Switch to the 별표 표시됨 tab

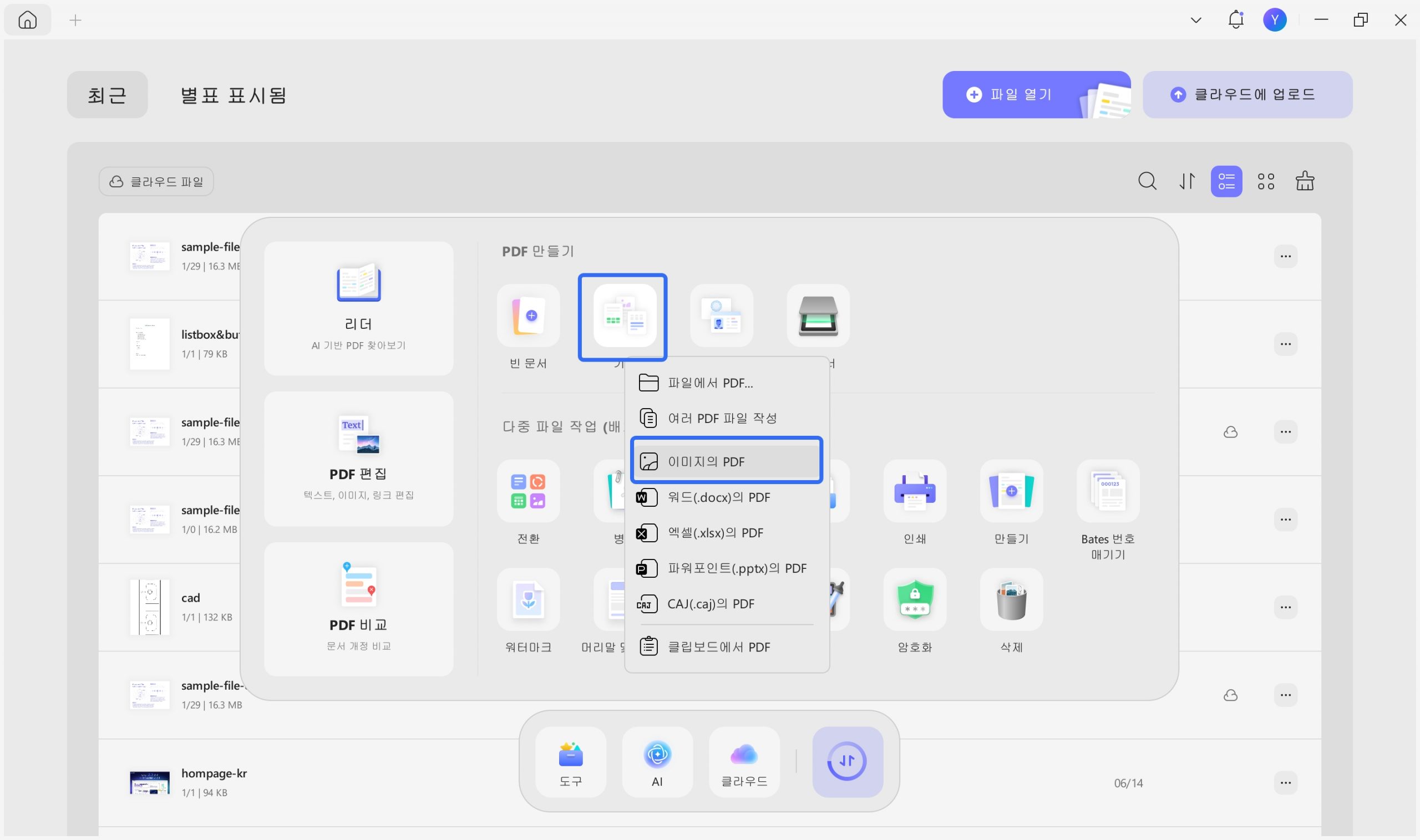(x=234, y=94)
